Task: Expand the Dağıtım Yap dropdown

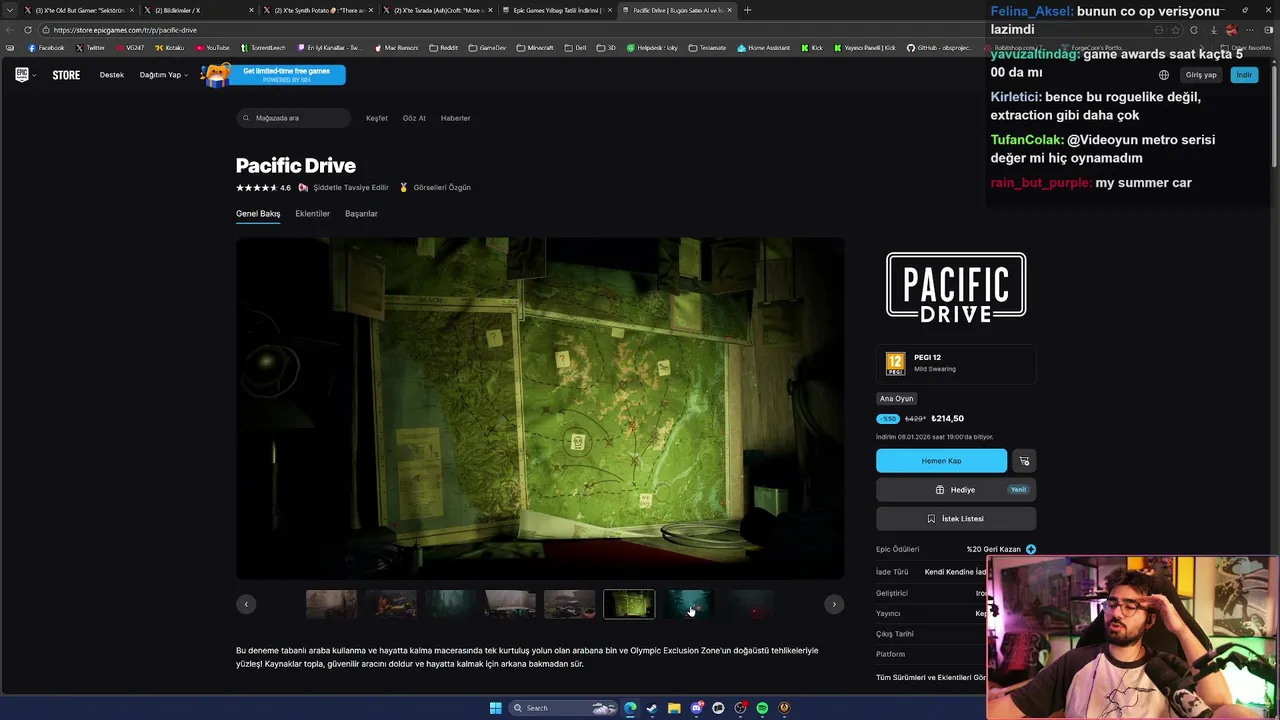Action: 163,75
